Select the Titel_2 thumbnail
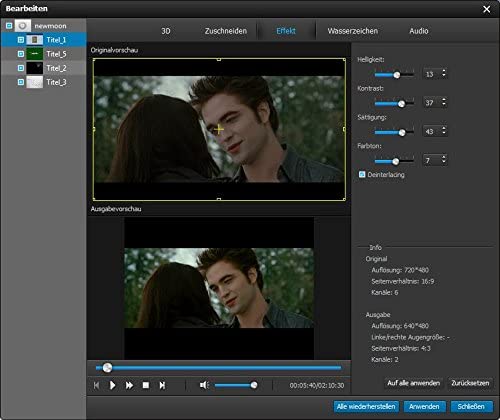Viewport: 500px width, 420px height. click(35, 68)
